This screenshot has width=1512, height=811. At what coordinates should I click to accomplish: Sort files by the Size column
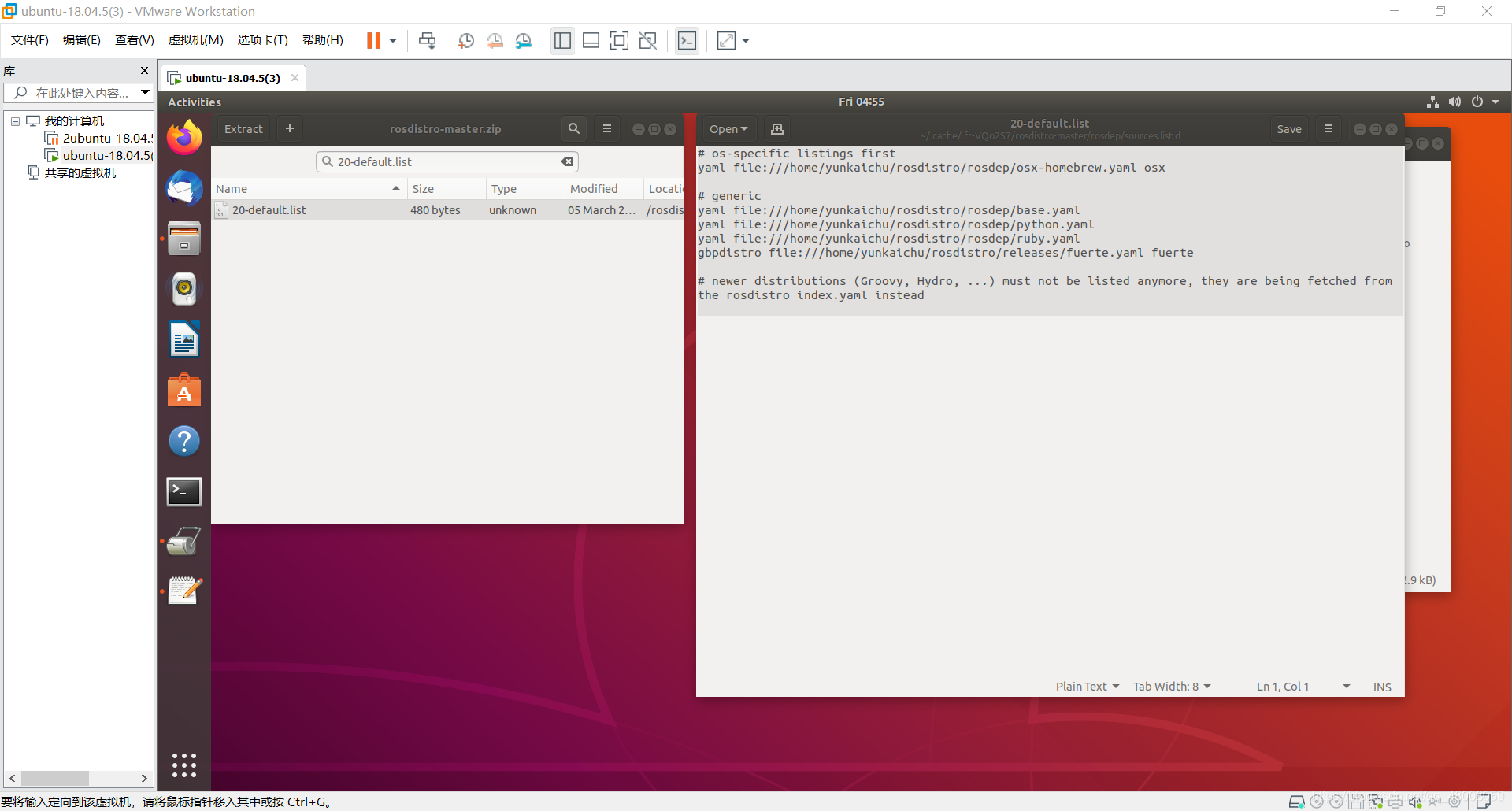[x=447, y=189]
